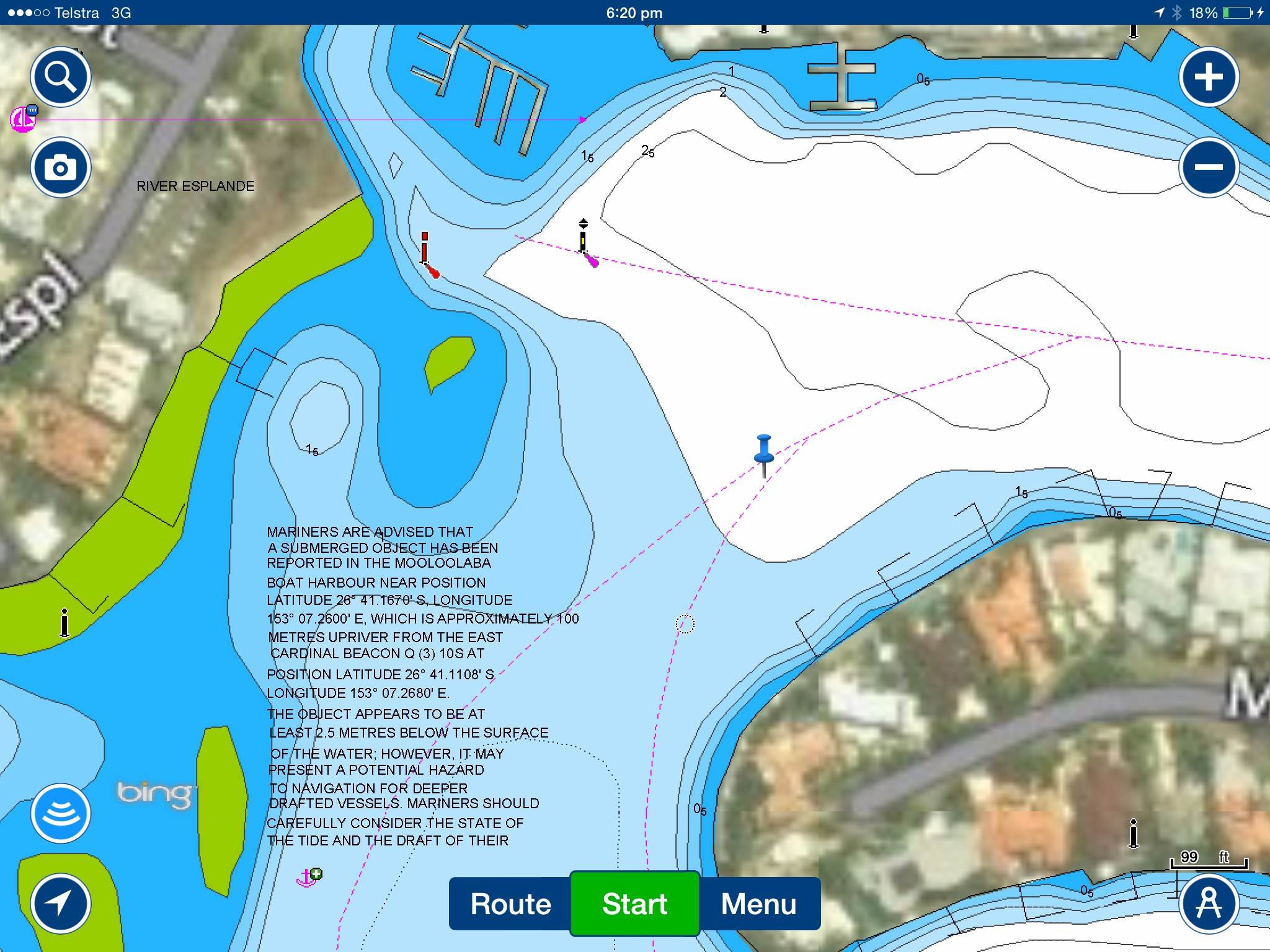This screenshot has height=952, width=1270.
Task: Open the Menu button
Action: point(758,904)
